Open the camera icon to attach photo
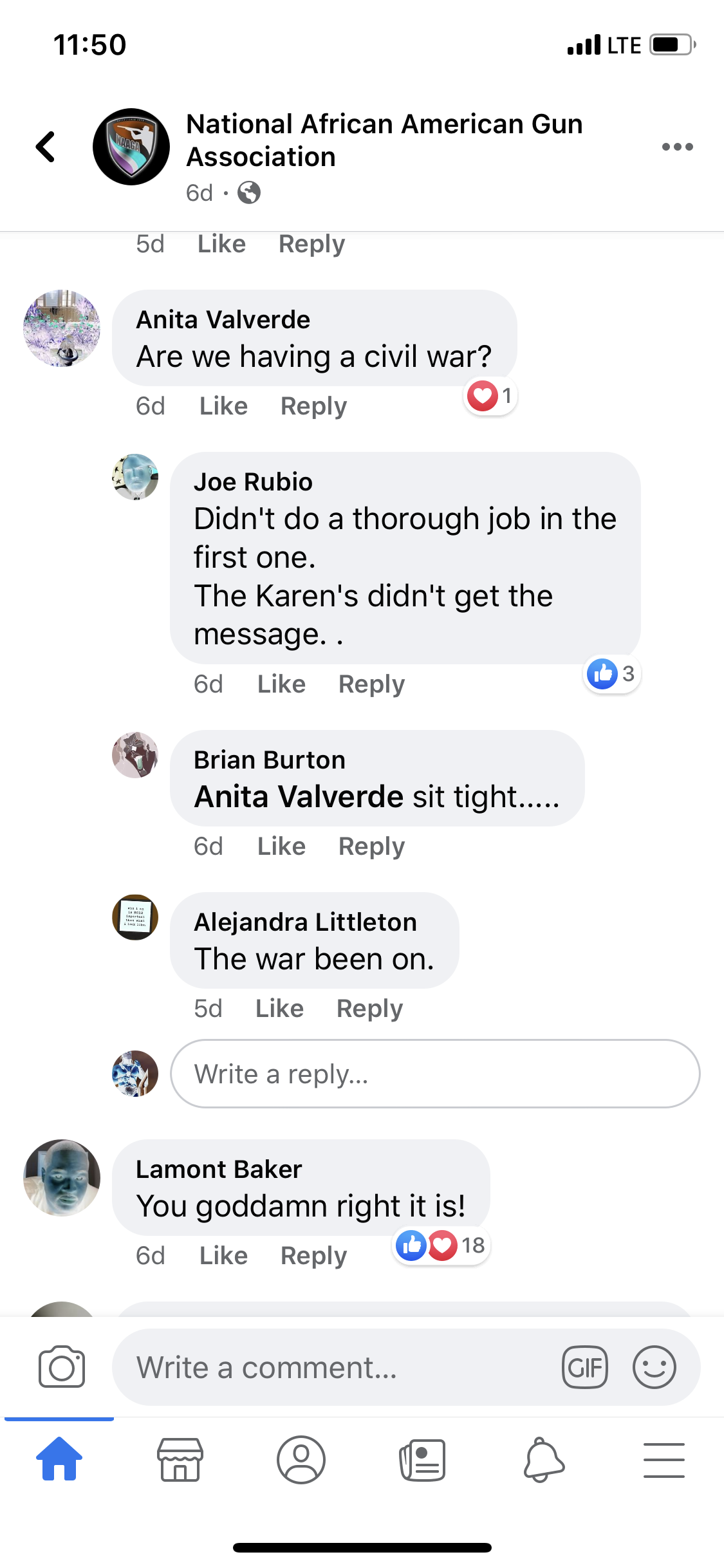This screenshot has width=724, height=1568. [62, 1367]
